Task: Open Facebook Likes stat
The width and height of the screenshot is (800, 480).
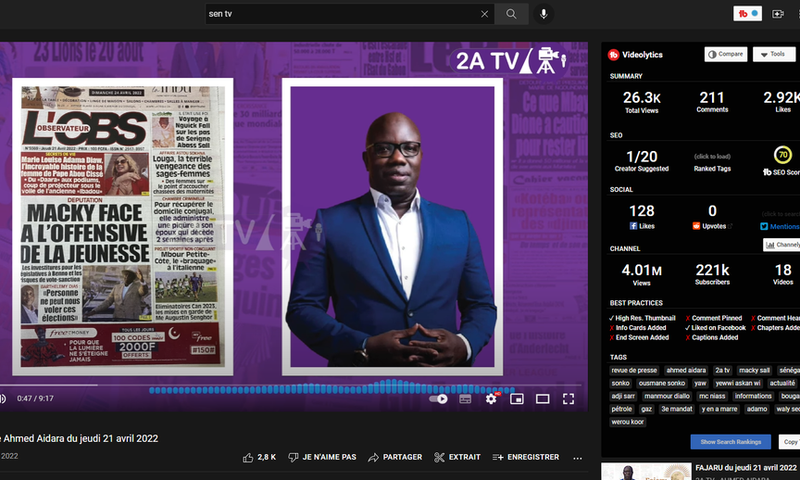Action: [642, 217]
